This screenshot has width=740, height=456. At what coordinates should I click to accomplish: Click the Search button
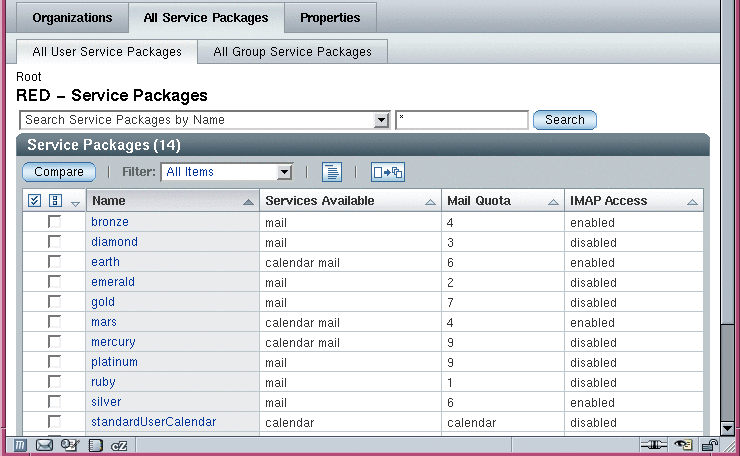[x=565, y=120]
